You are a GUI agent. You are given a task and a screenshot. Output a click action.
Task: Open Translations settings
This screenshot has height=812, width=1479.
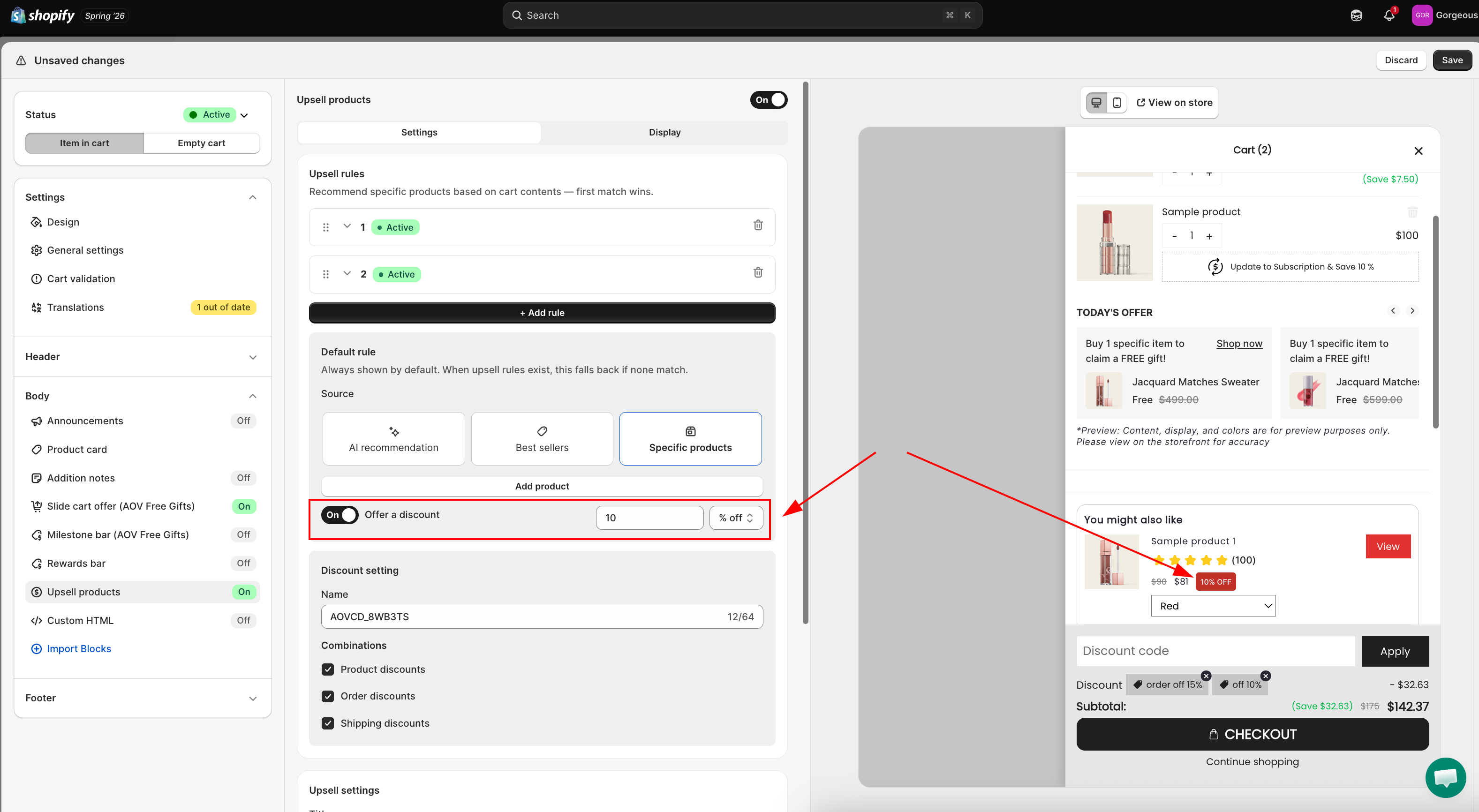click(143, 308)
